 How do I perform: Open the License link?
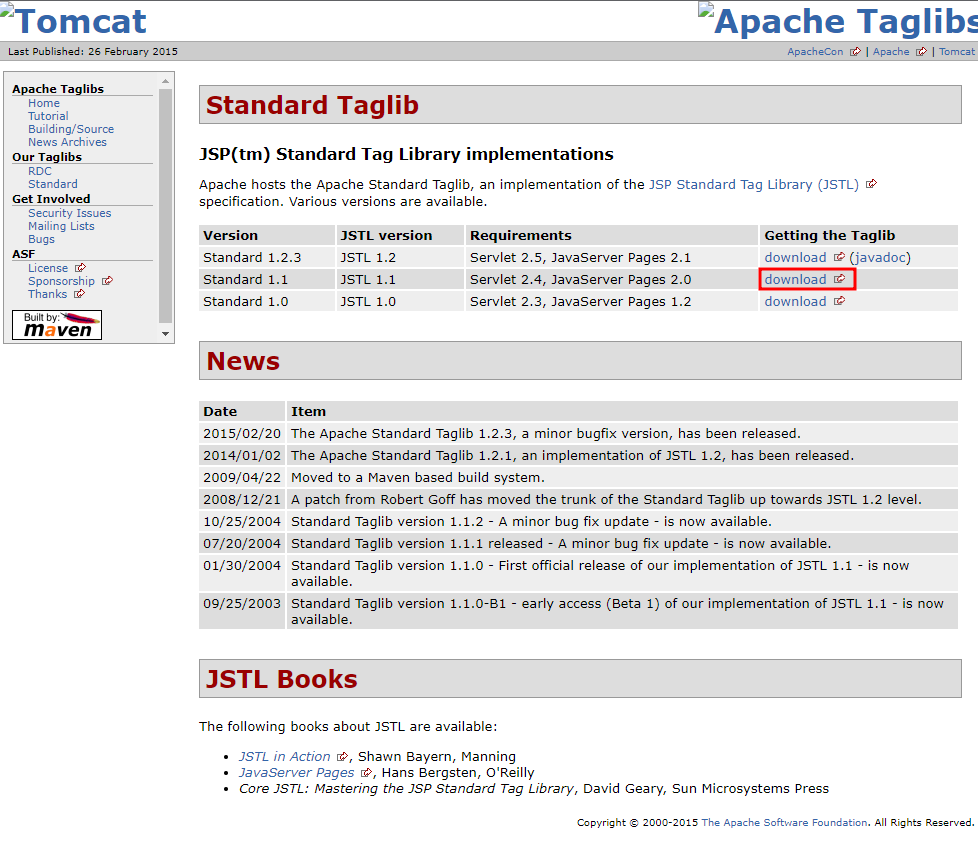(48, 268)
